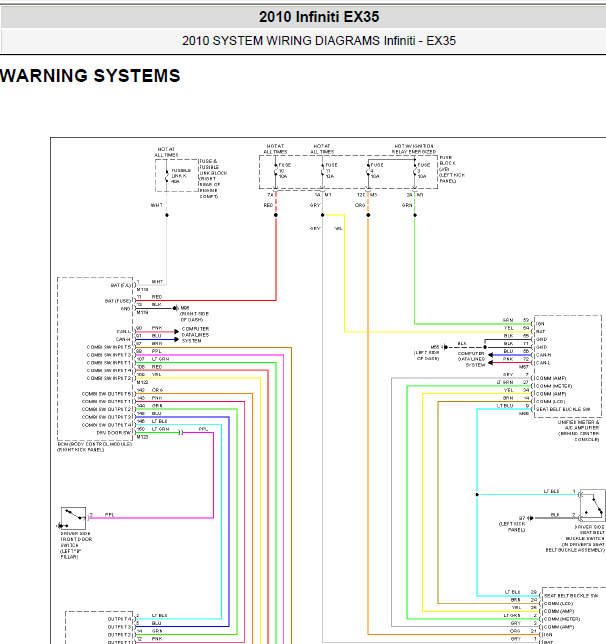Click the Fuse 11 10A symbol
The width and height of the screenshot is (606, 644).
323,170
